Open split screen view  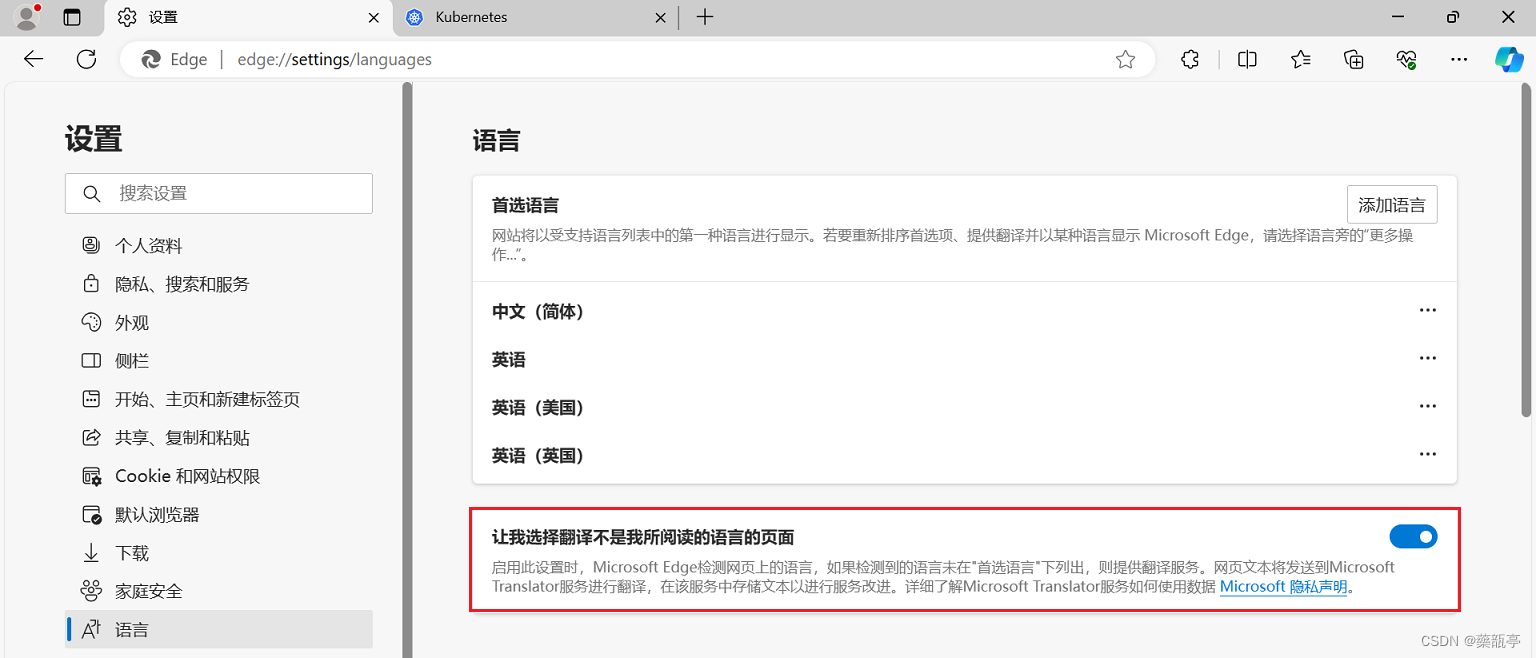[x=1247, y=59]
